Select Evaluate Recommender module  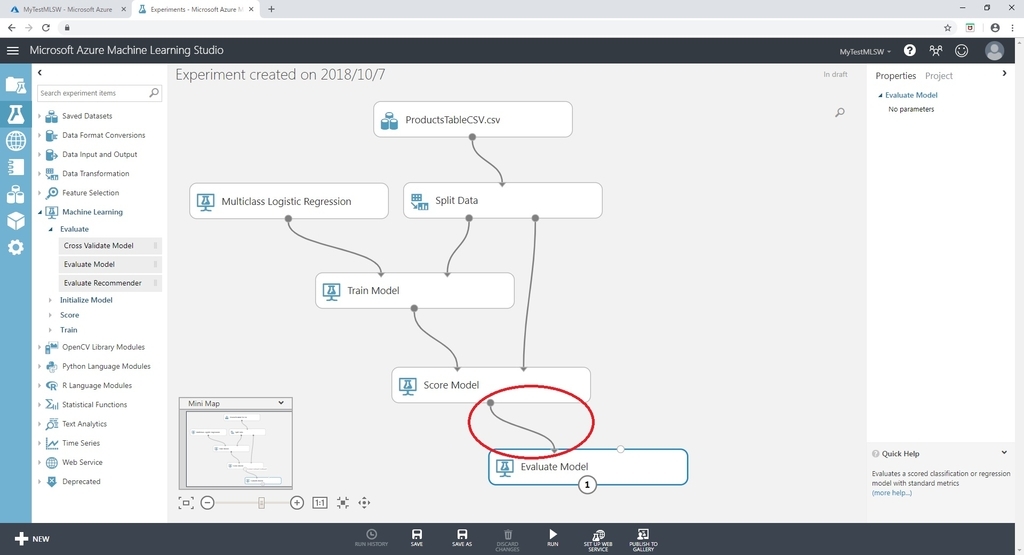click(x=110, y=283)
